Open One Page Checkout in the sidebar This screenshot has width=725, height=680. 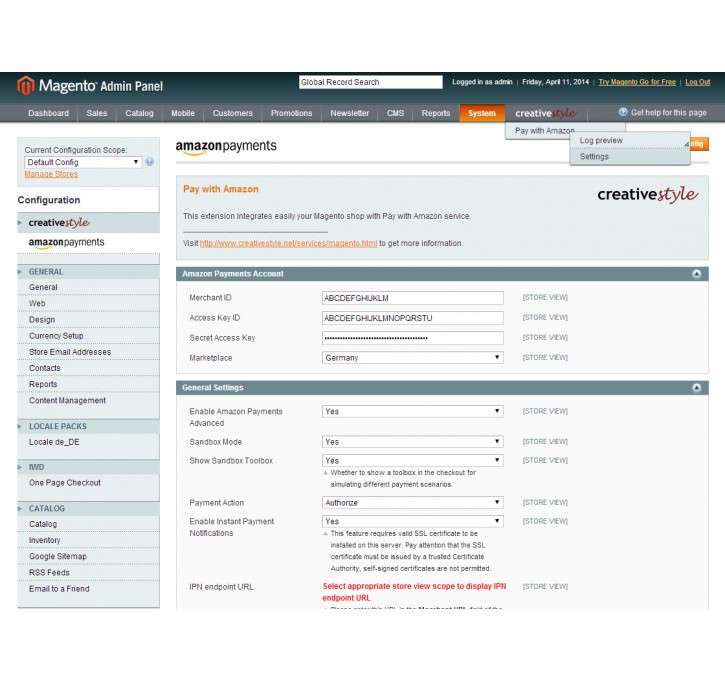[x=88, y=483]
